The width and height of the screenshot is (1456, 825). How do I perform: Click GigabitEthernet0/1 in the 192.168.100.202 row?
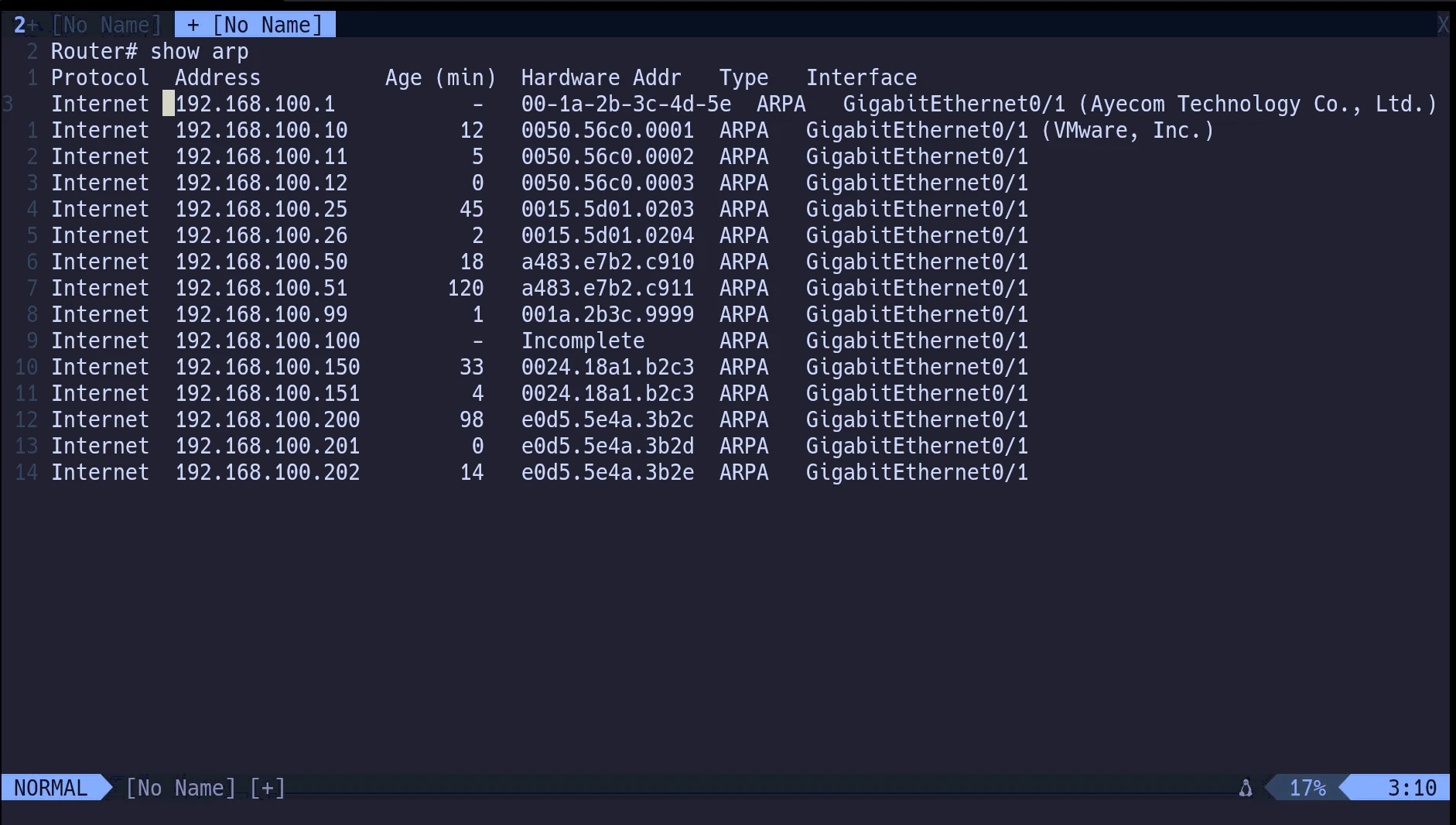[918, 473]
